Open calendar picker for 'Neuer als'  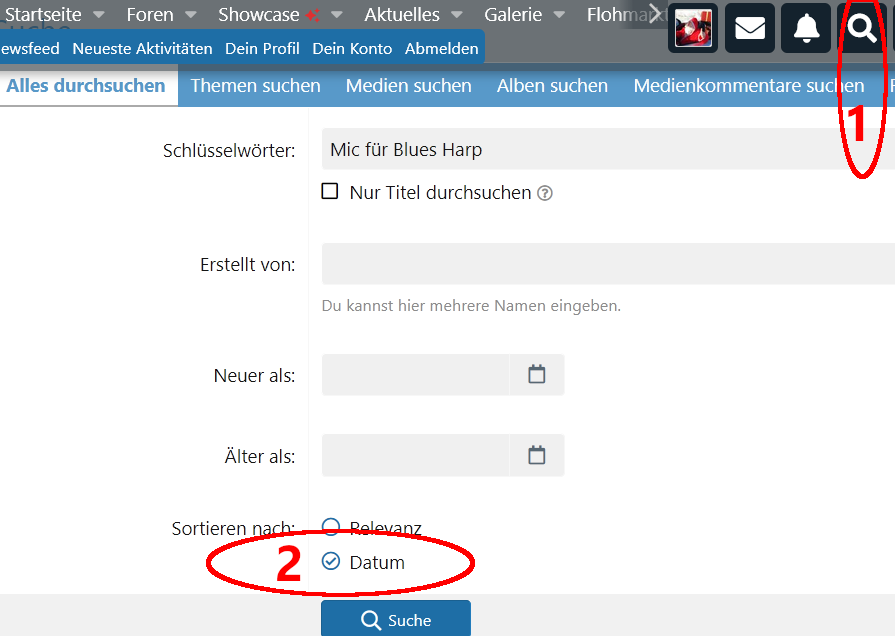537,375
